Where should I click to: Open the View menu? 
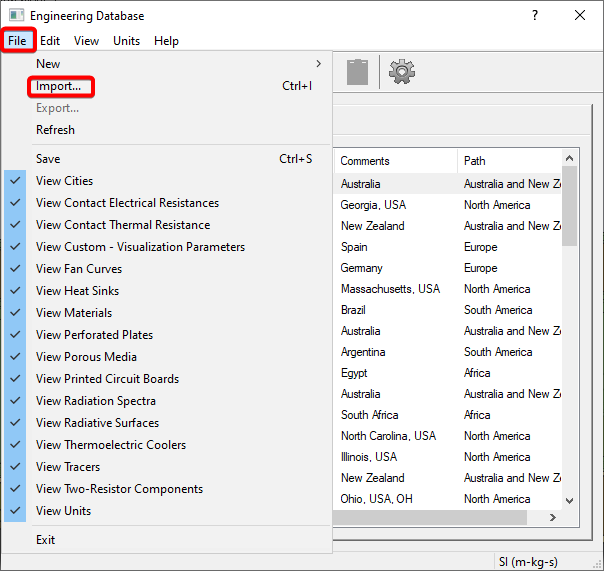86,41
